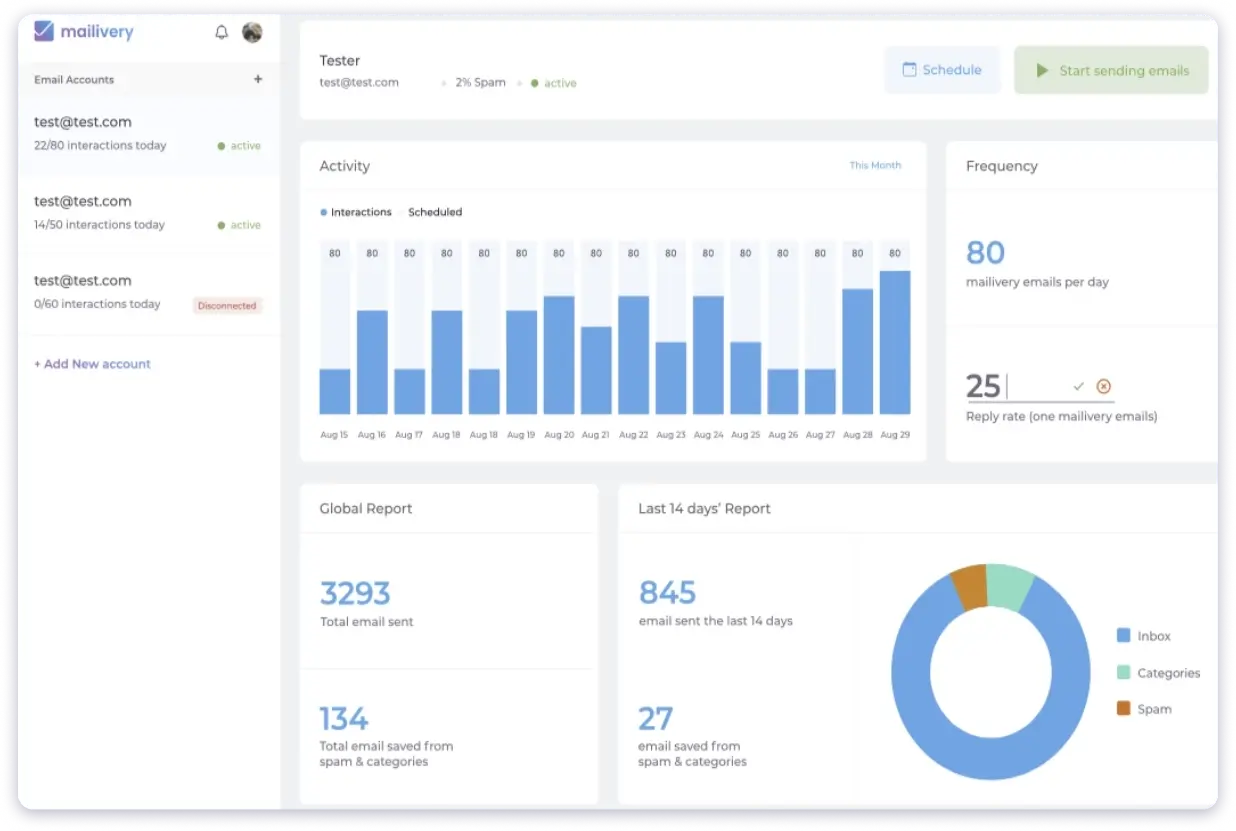Click the calendar icon on the Schedule button

(x=909, y=70)
